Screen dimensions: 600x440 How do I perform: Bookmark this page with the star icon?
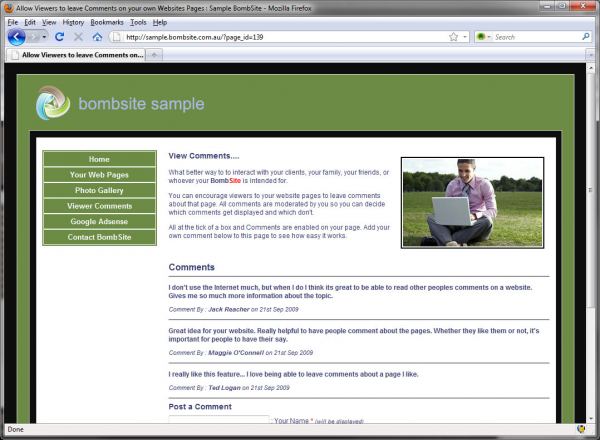[x=453, y=36]
